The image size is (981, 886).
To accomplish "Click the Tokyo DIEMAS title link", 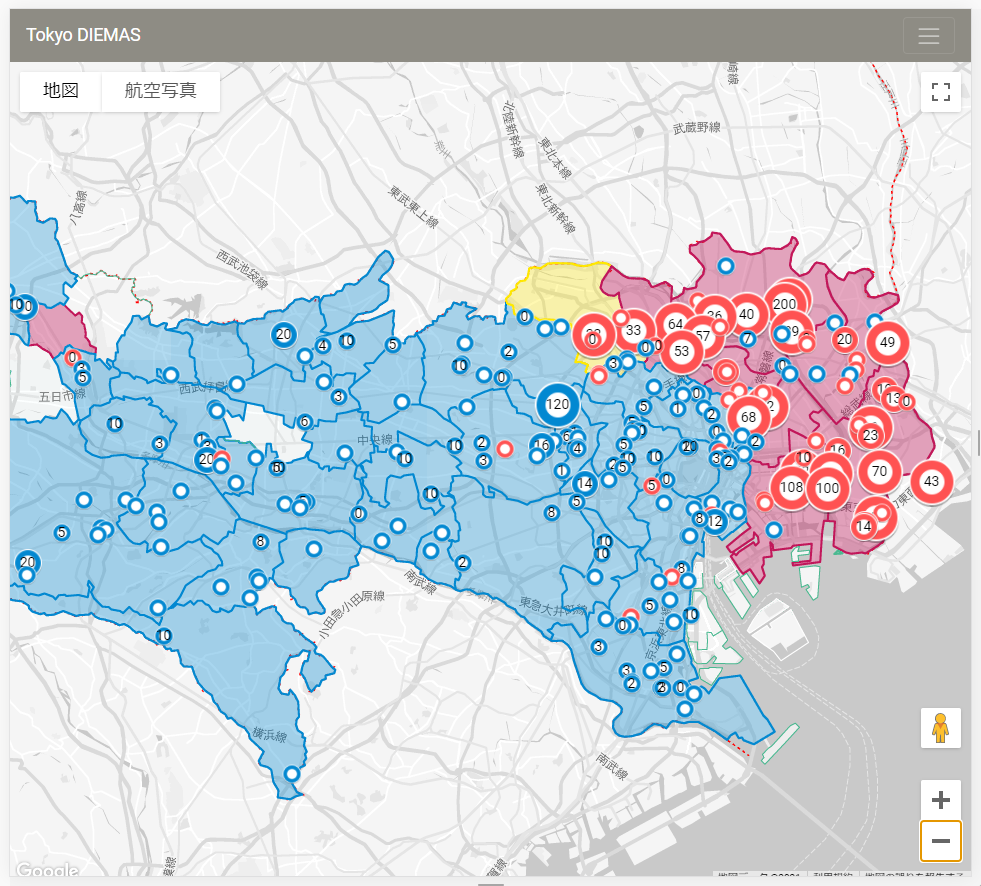I will tap(83, 35).
